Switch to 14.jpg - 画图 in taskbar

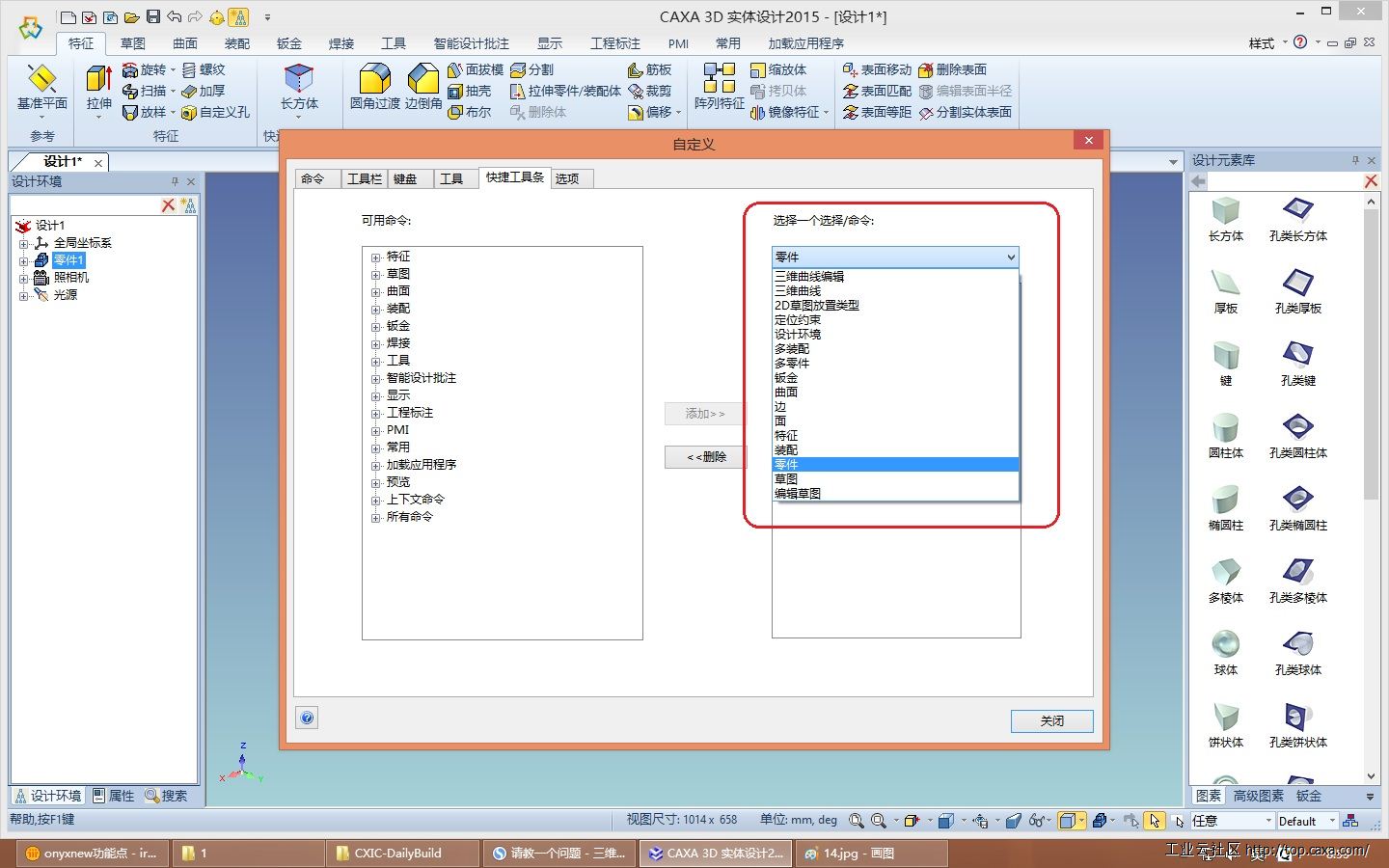pyautogui.click(x=869, y=854)
